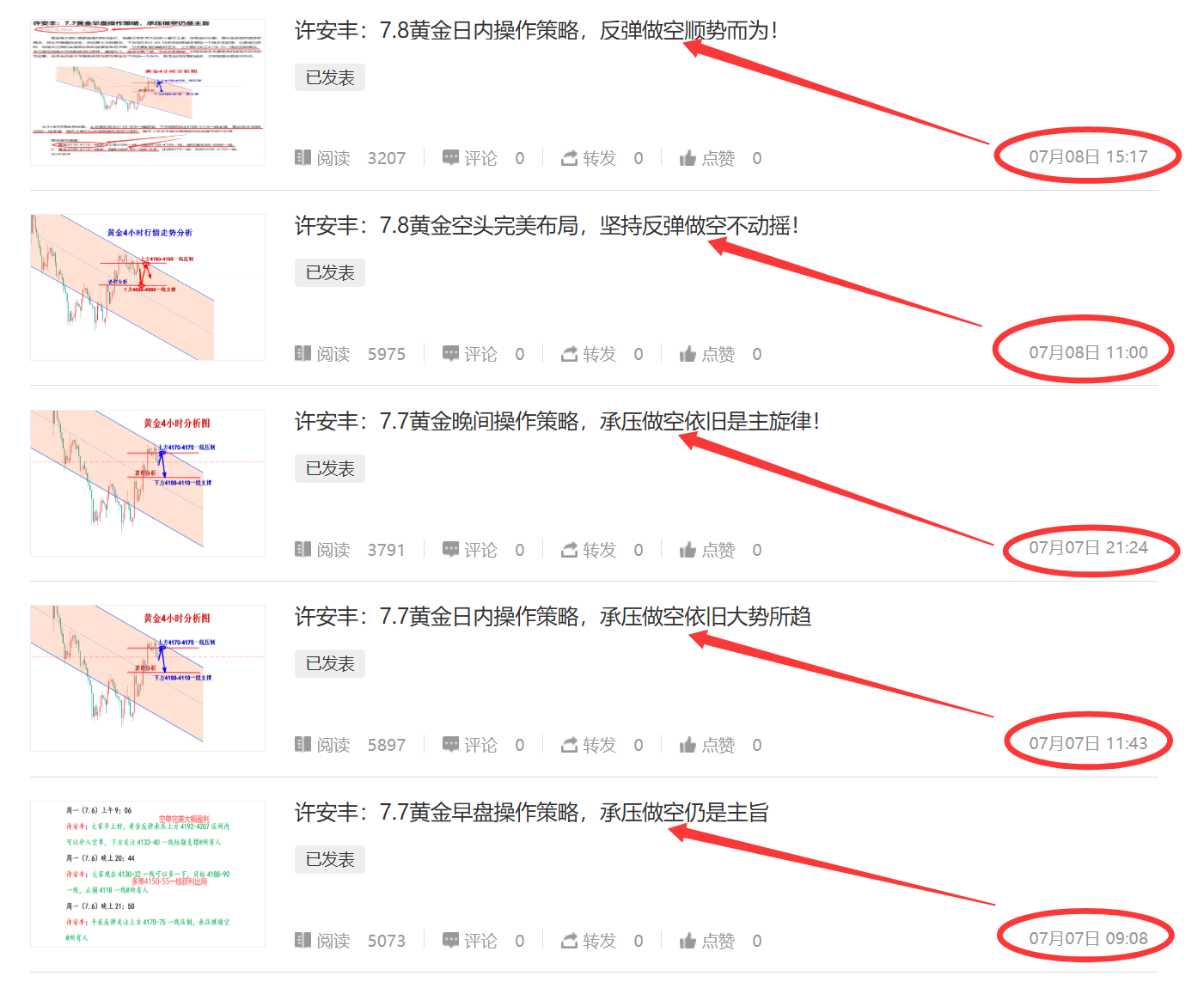
Task: Click 已发表 tag under 7.8黄金日内操作策略
Action: [330, 77]
